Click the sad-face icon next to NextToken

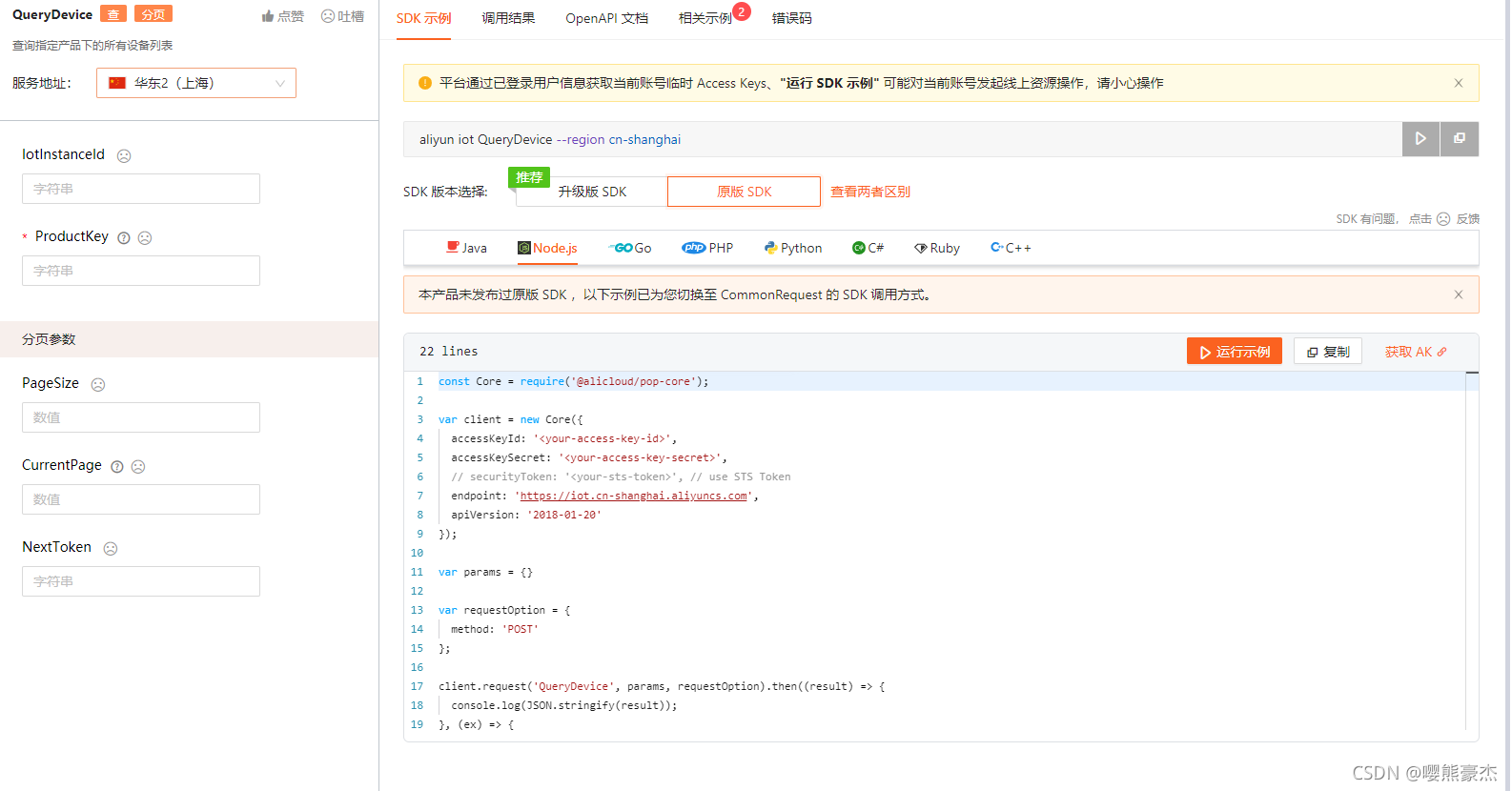111,548
